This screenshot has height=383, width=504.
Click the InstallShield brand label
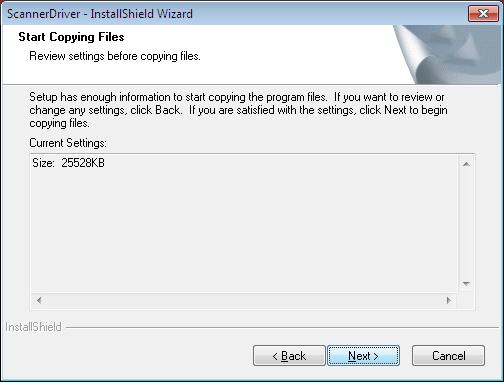pyautogui.click(x=33, y=327)
